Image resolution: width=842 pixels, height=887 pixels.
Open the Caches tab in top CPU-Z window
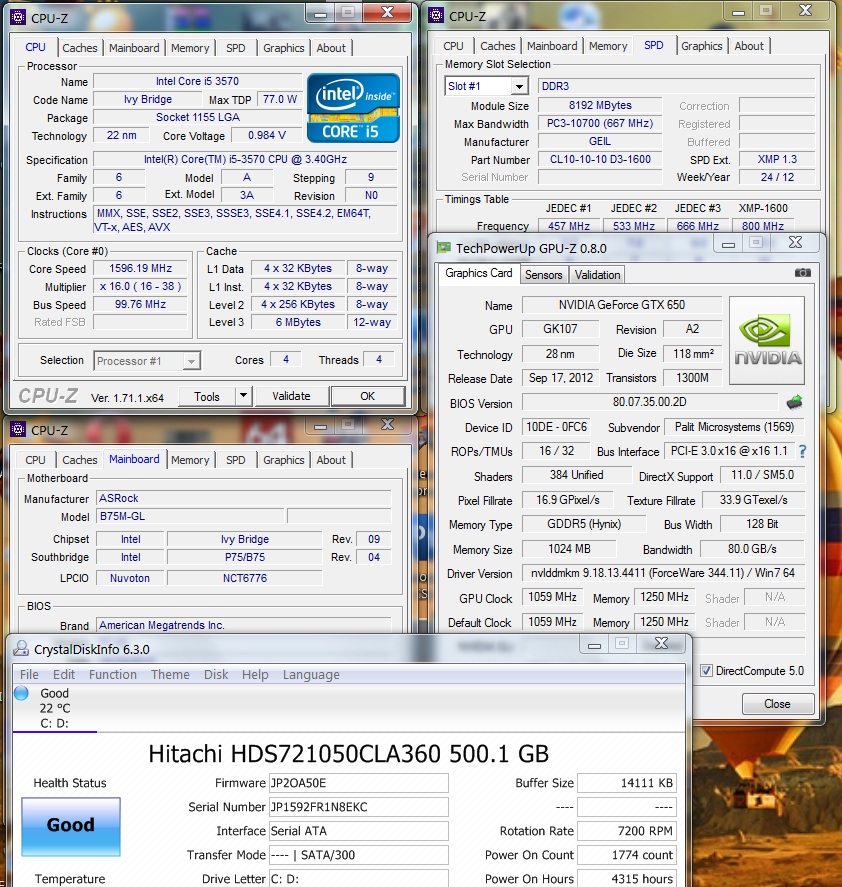pos(80,48)
